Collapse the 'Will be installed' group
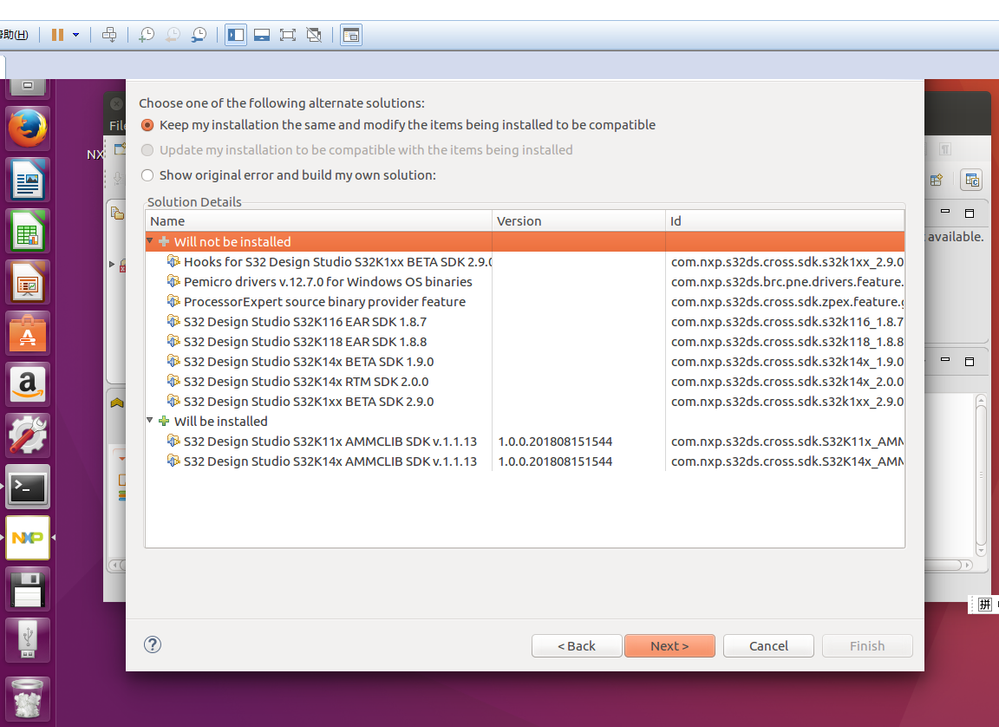 point(150,421)
